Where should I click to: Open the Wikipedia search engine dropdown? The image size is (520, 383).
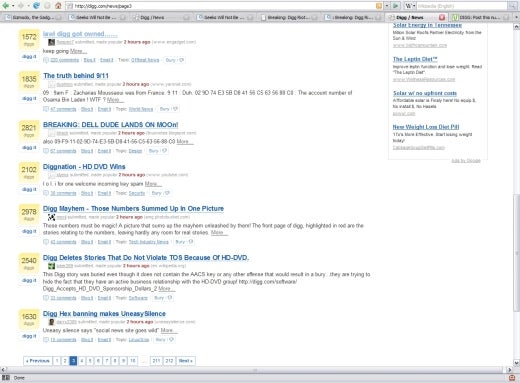click(x=414, y=6)
